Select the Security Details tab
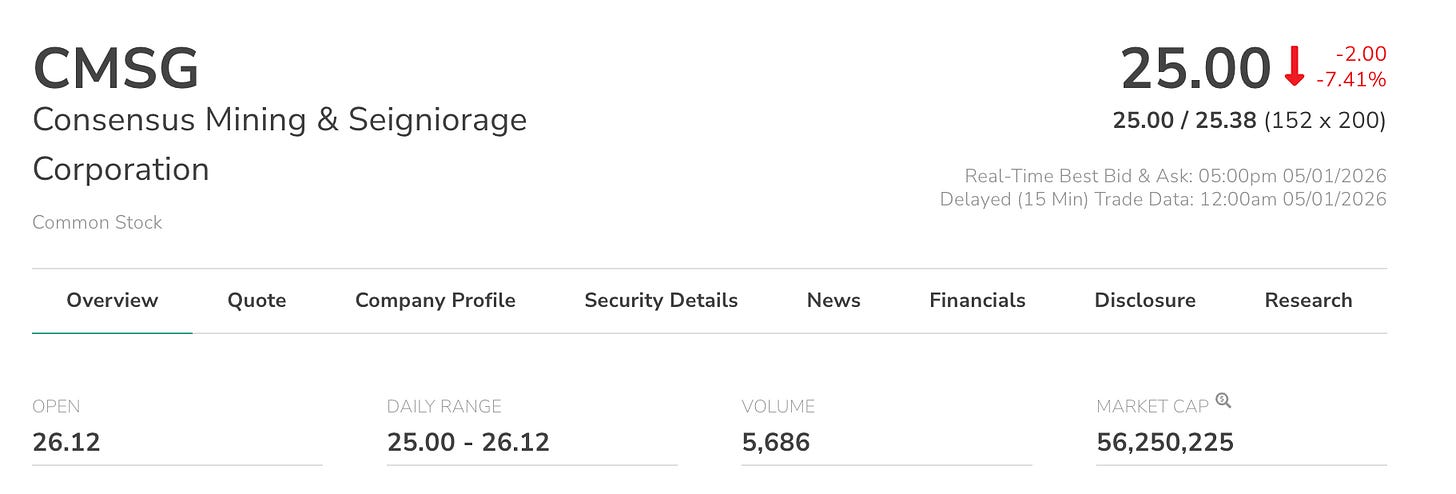Screen dimensions: 1456x494 (661, 300)
